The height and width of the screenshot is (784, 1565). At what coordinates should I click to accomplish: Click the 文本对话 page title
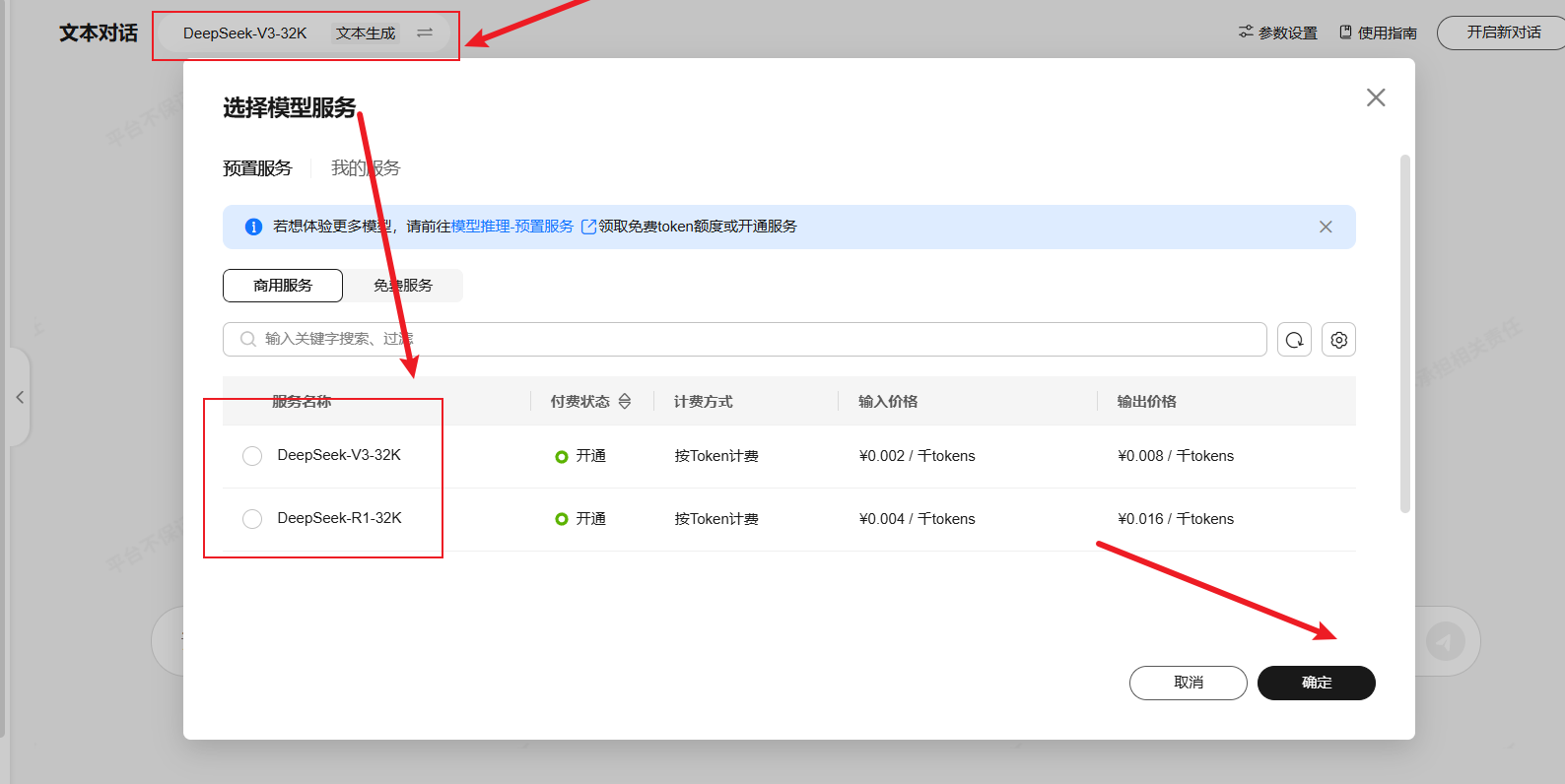[x=99, y=33]
